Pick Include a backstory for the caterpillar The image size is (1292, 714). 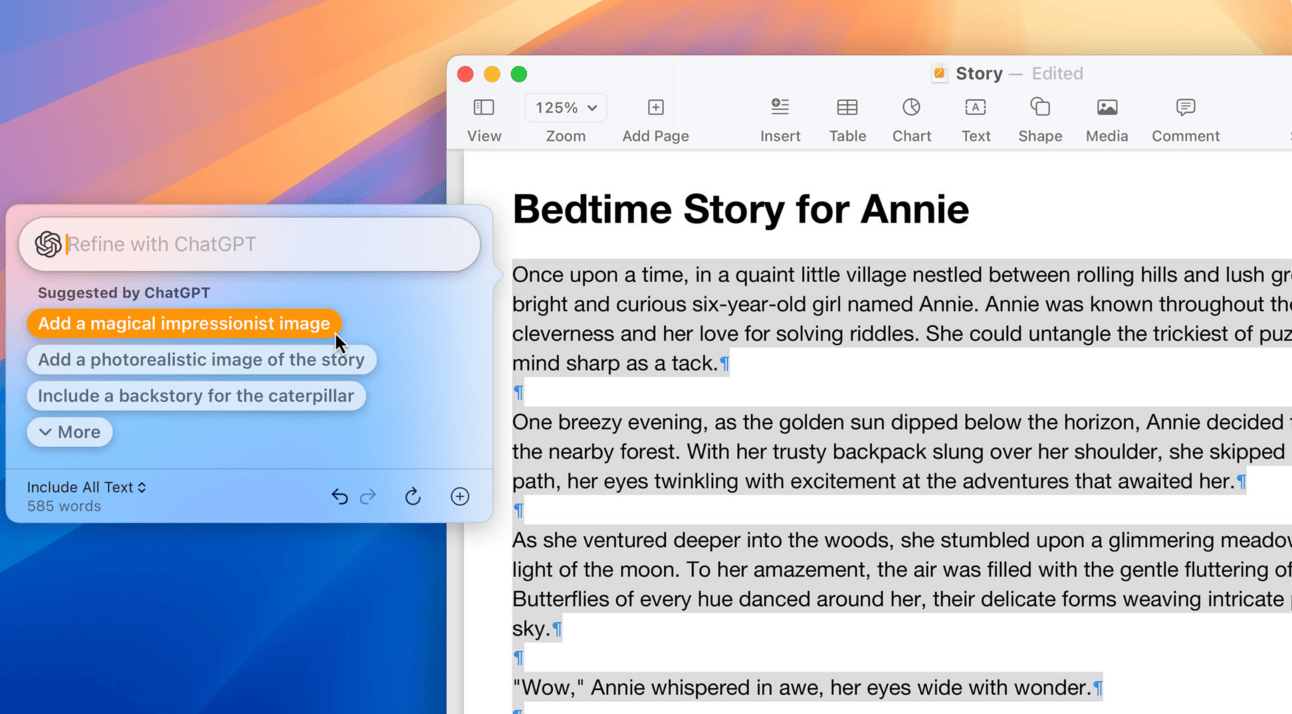(x=196, y=396)
